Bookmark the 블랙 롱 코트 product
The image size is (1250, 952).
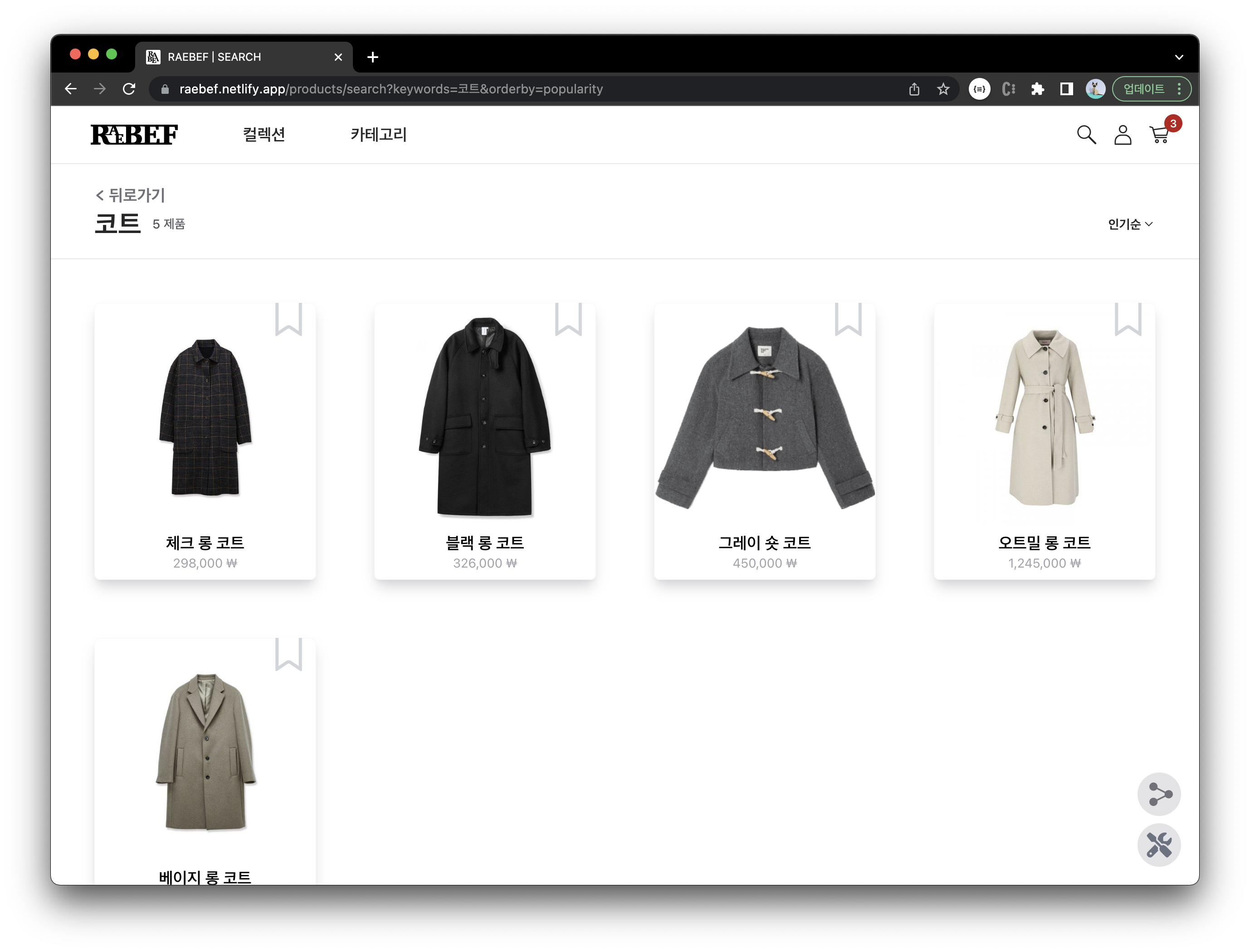(x=568, y=320)
